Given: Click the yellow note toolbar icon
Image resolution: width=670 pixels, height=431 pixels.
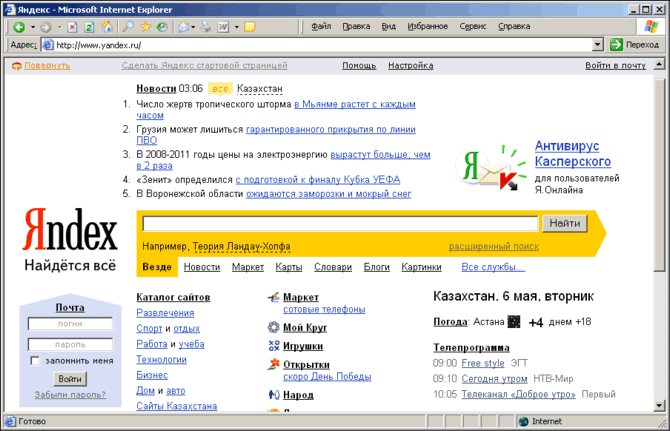Looking at the screenshot, I should (x=250, y=27).
